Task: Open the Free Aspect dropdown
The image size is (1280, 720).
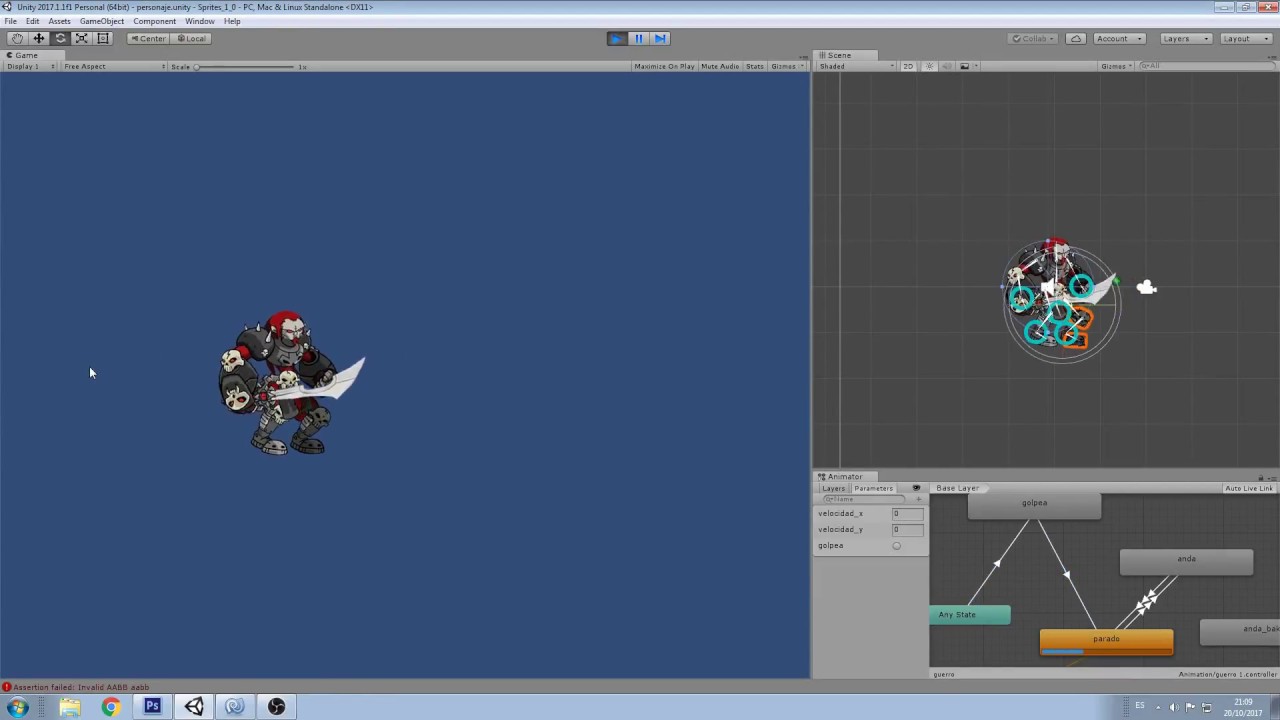Action: tap(114, 66)
